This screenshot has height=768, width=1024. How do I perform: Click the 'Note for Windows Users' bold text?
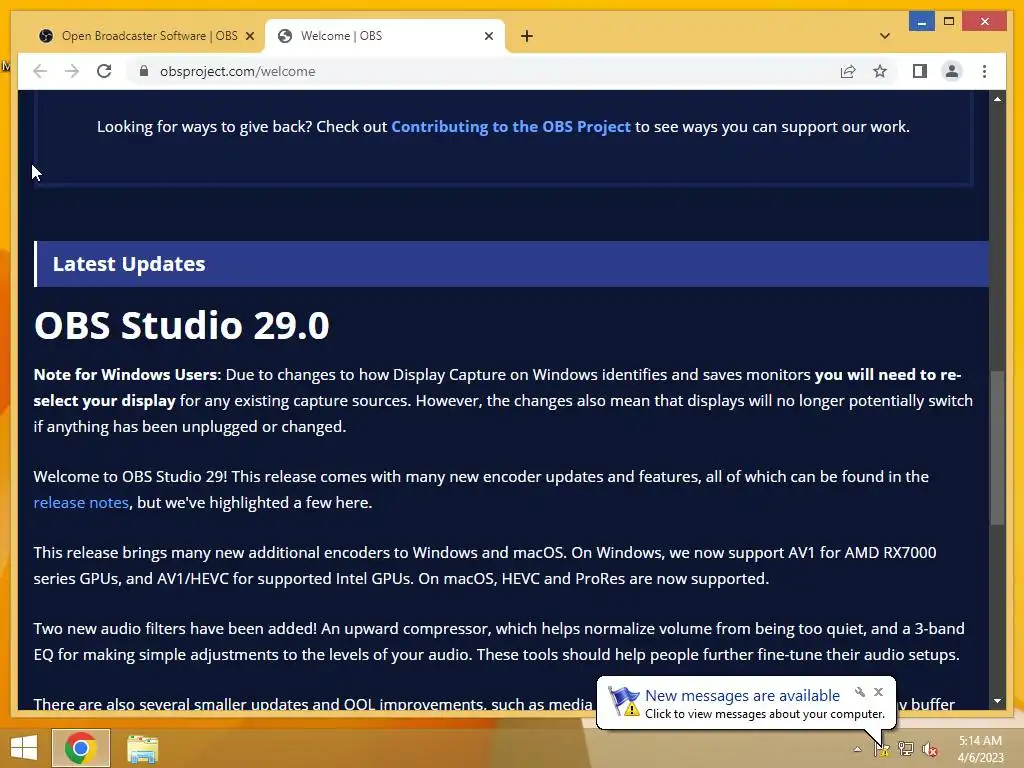pyautogui.click(x=125, y=375)
